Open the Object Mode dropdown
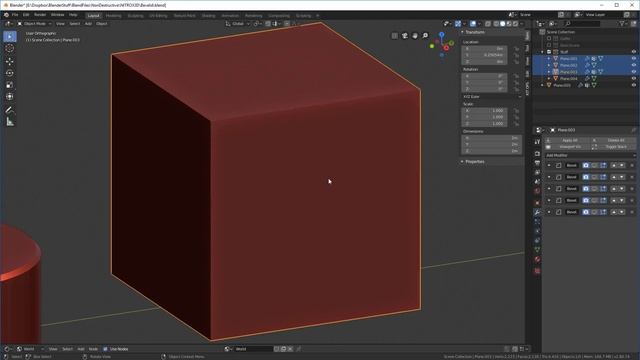 click(34, 24)
